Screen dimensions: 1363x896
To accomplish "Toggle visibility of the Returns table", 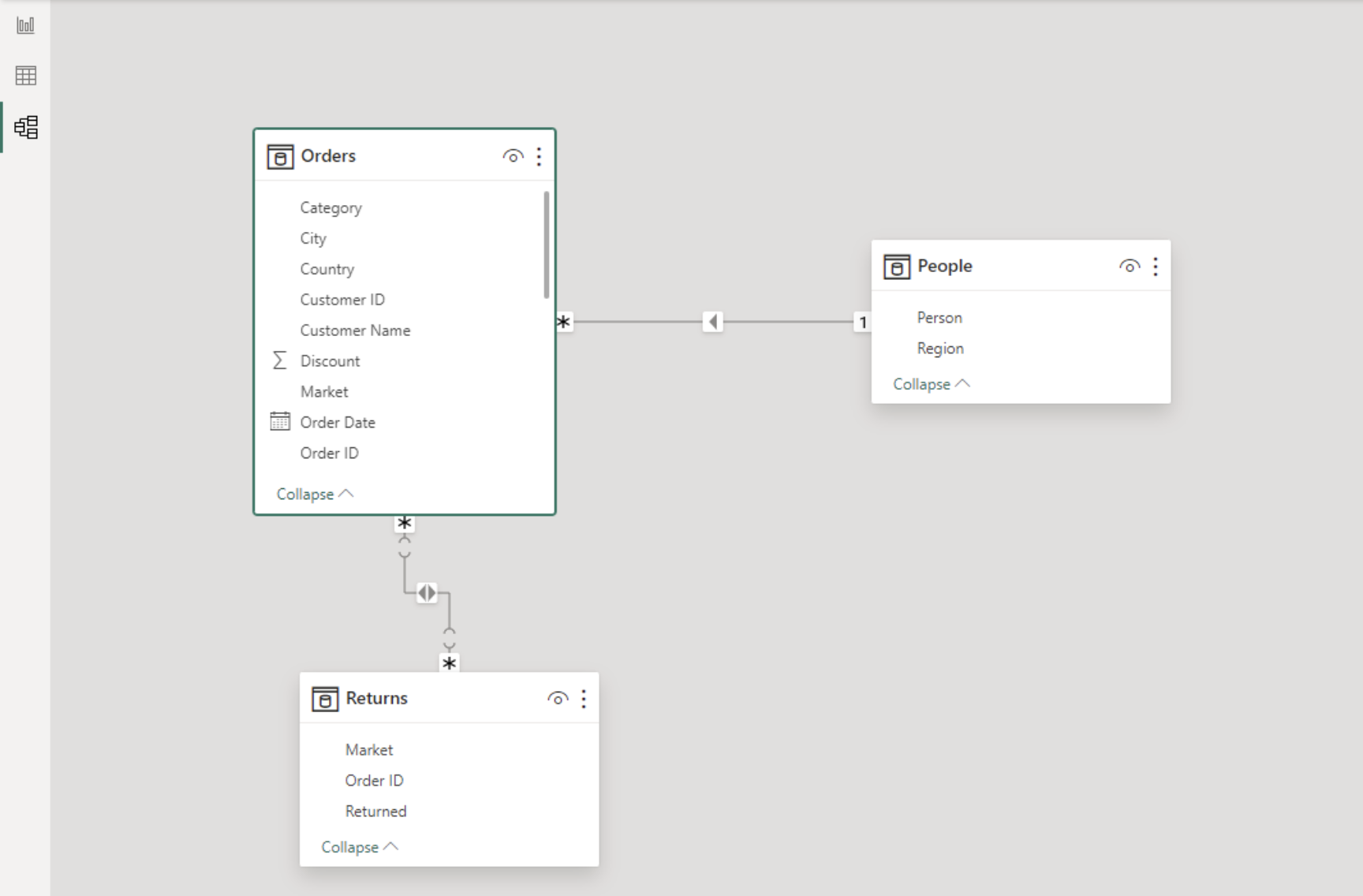I will coord(558,698).
